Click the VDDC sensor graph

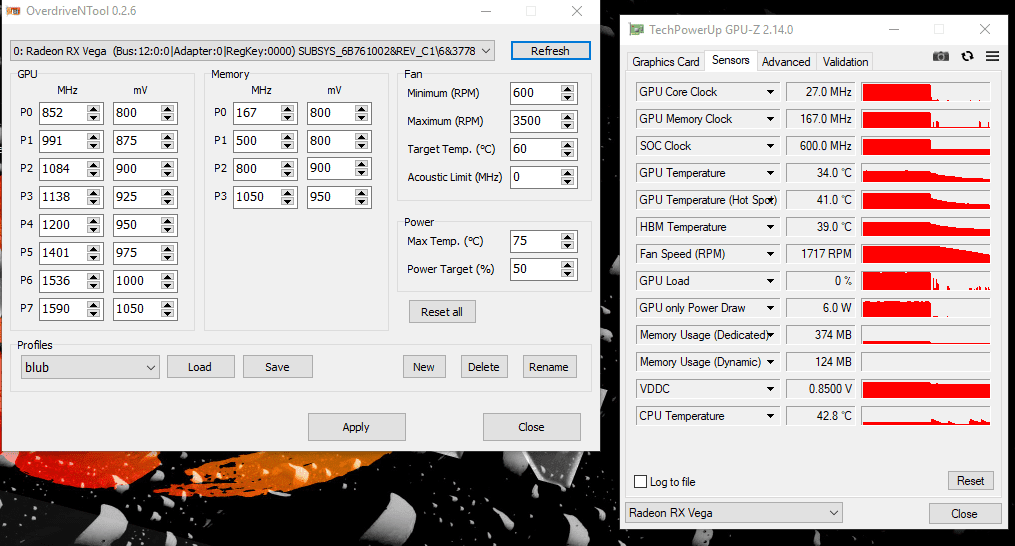tap(926, 389)
